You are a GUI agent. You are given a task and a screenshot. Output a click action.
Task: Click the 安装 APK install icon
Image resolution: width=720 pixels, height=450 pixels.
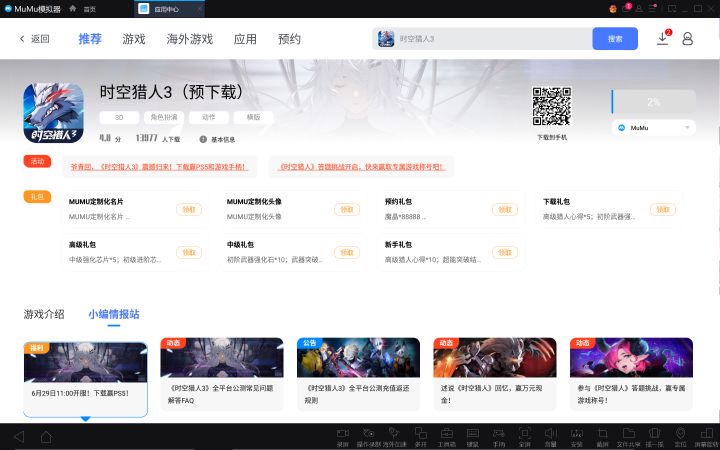[577, 433]
